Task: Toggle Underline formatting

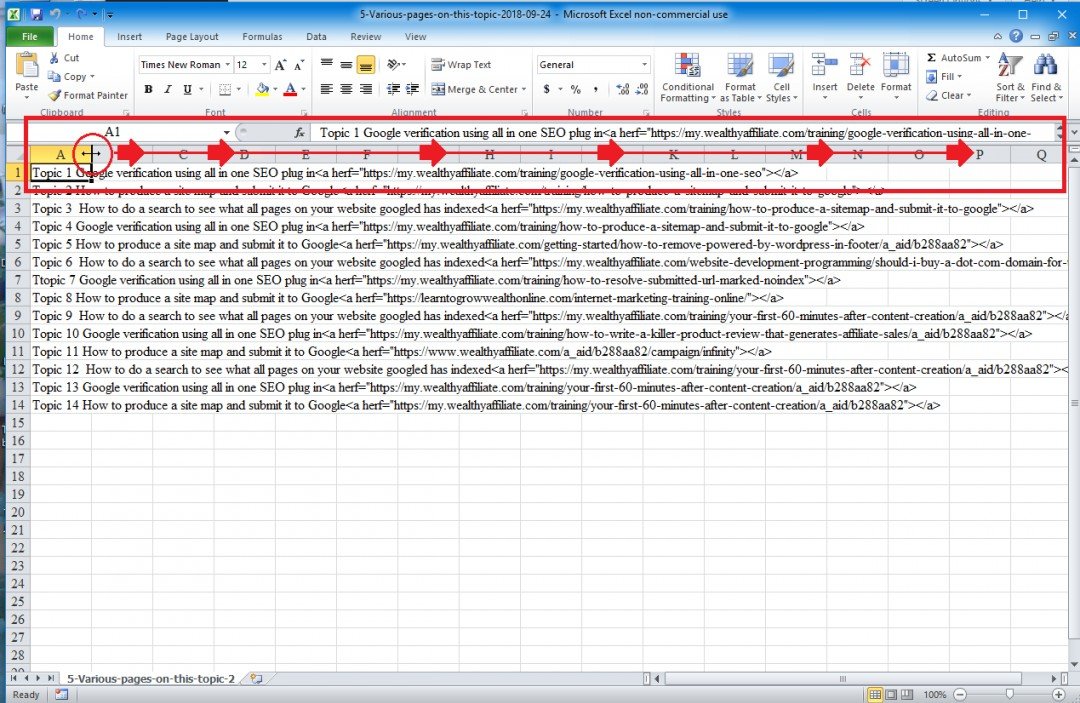Action: point(187,89)
